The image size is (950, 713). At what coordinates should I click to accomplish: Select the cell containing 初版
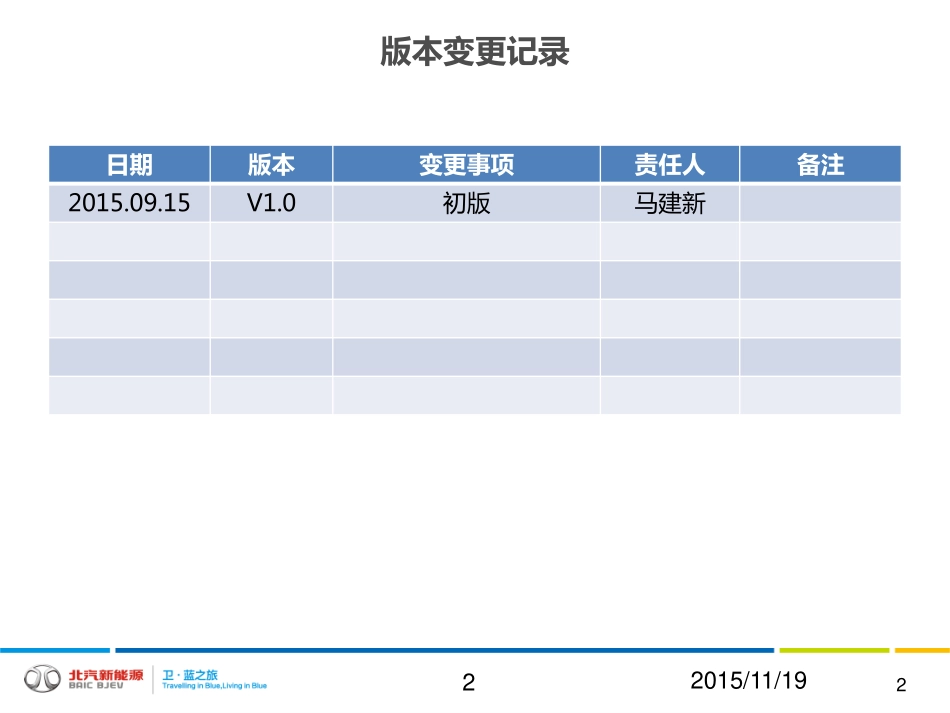467,203
